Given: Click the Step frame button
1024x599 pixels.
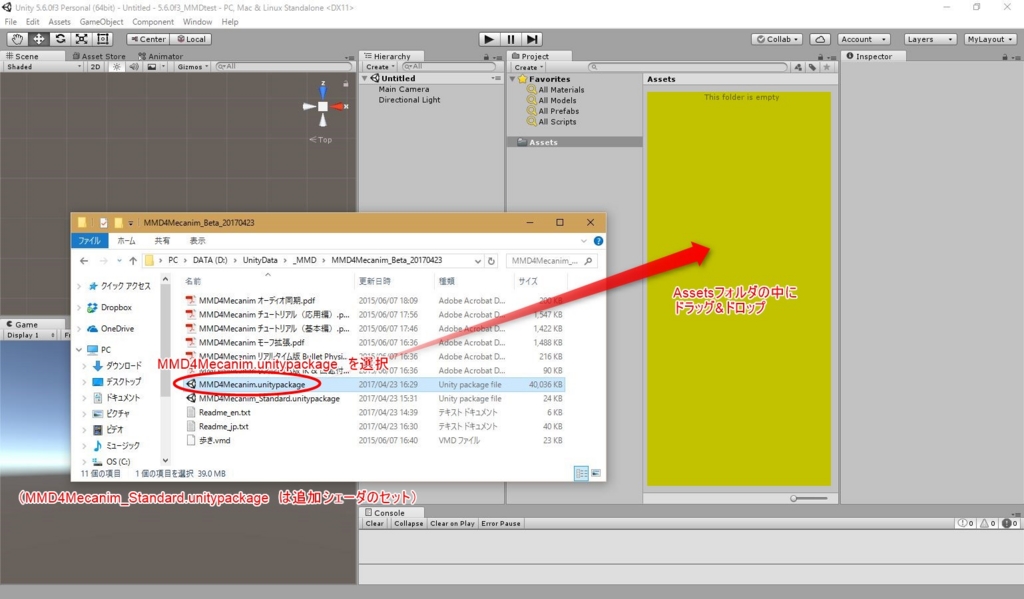Looking at the screenshot, I should 532,39.
